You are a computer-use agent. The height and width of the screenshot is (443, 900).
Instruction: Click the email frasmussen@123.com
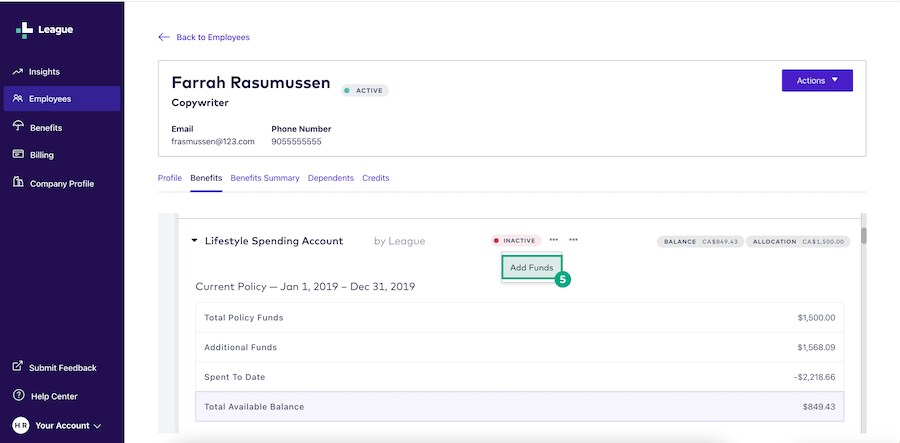pyautogui.click(x=213, y=142)
